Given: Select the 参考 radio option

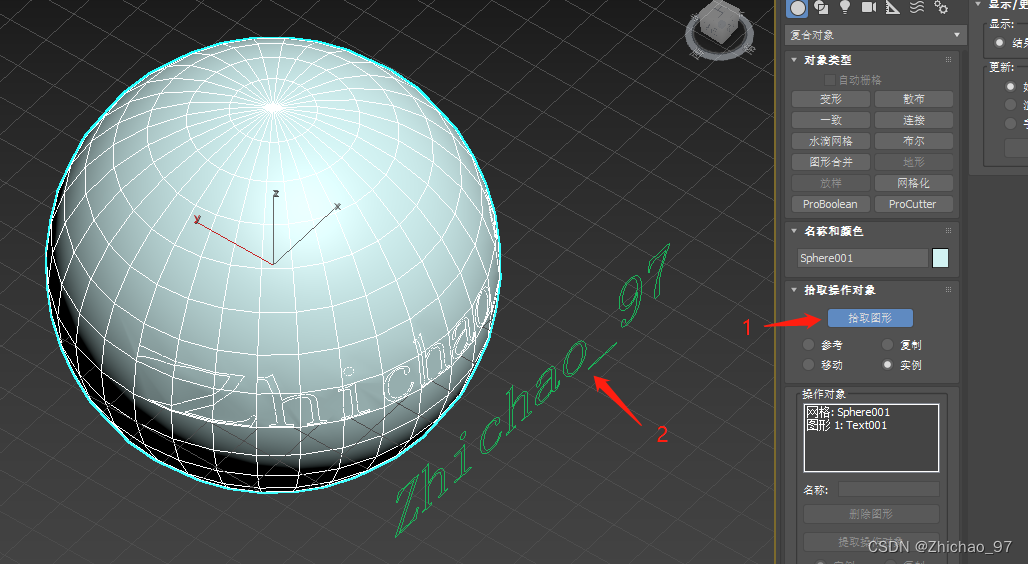Looking at the screenshot, I should 808,345.
